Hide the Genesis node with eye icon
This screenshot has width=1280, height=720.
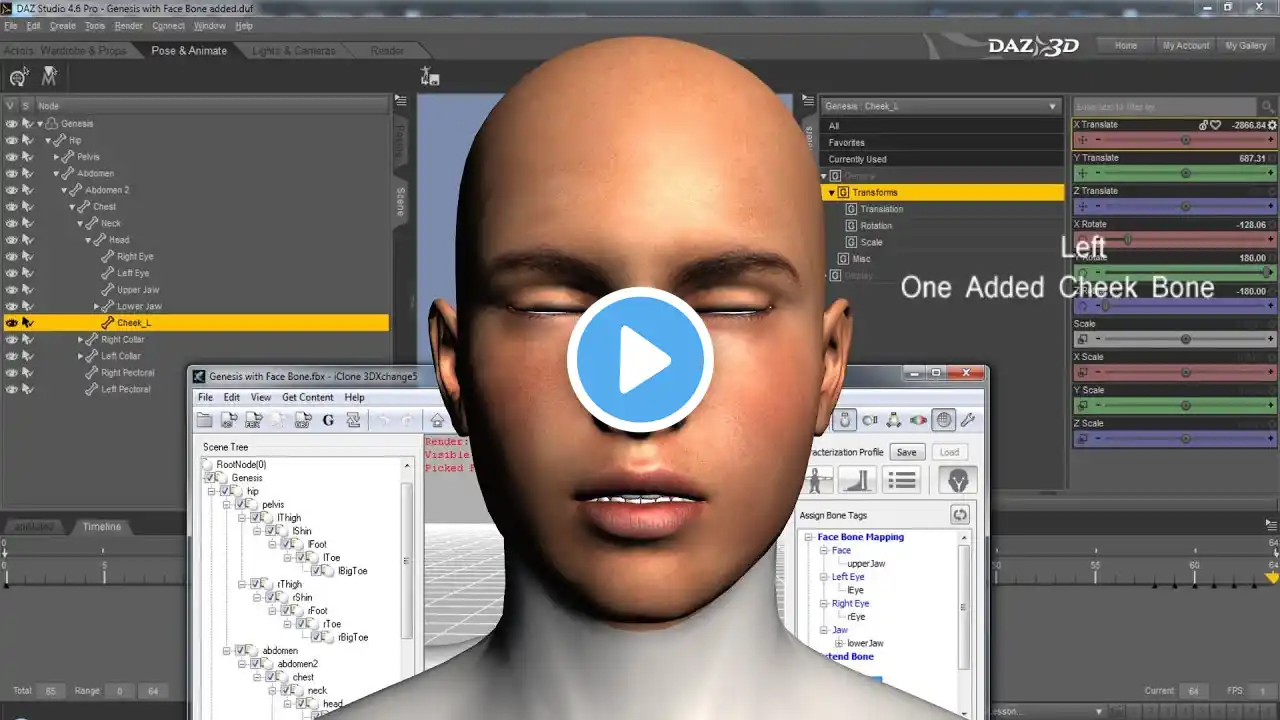(11, 124)
